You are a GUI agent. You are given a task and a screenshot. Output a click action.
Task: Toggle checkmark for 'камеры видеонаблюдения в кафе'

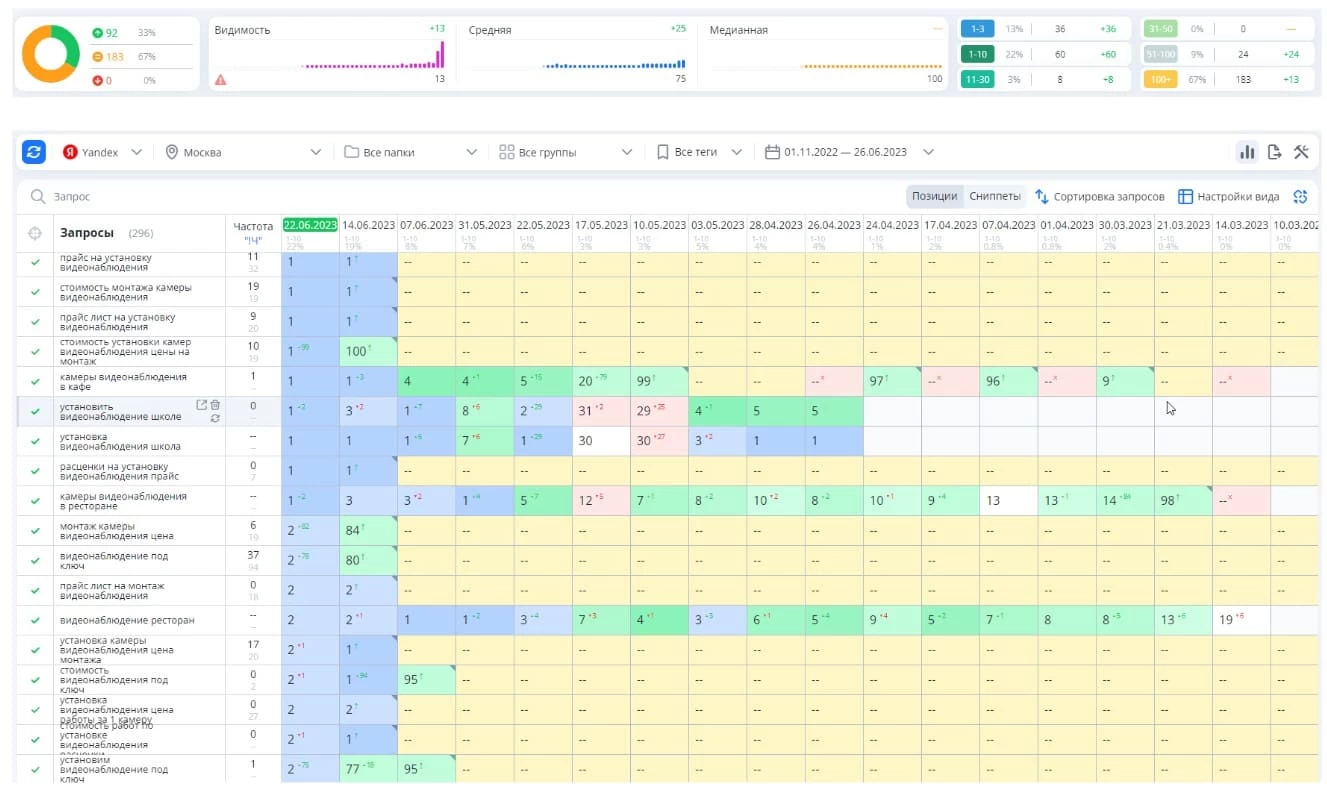[35, 381]
